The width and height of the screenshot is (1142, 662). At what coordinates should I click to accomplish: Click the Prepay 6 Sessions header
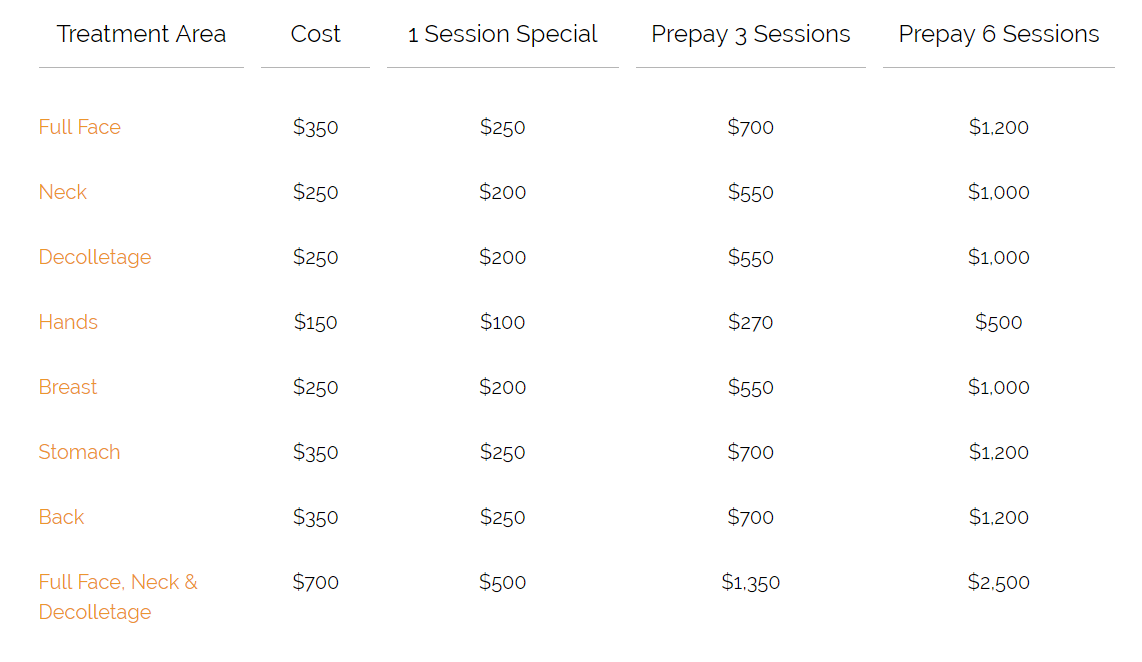pos(999,34)
